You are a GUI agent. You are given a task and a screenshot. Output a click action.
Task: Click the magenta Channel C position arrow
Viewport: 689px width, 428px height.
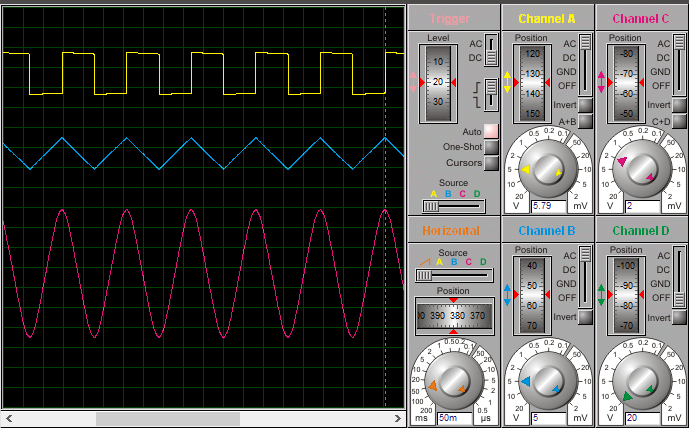tap(601, 82)
